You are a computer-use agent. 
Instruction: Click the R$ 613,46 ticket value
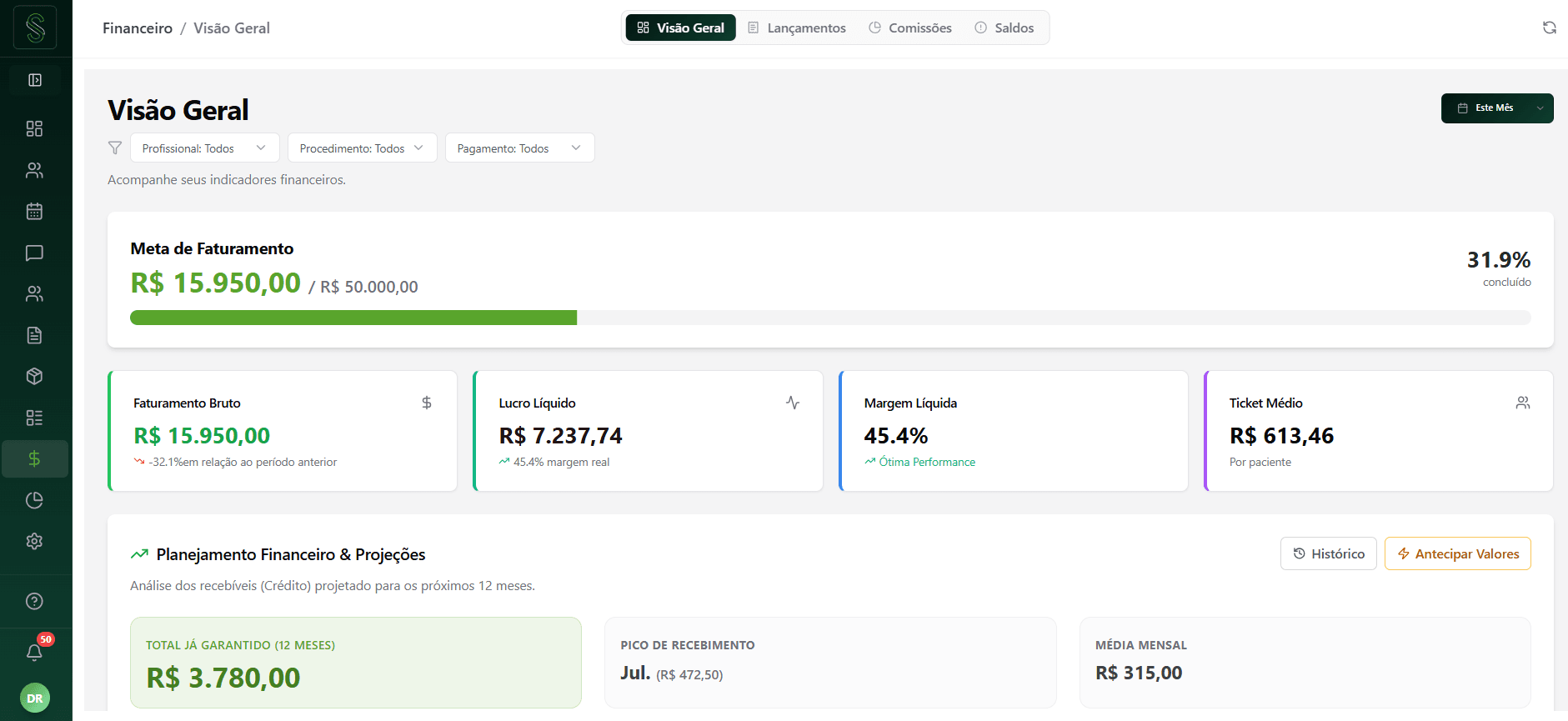1281,436
